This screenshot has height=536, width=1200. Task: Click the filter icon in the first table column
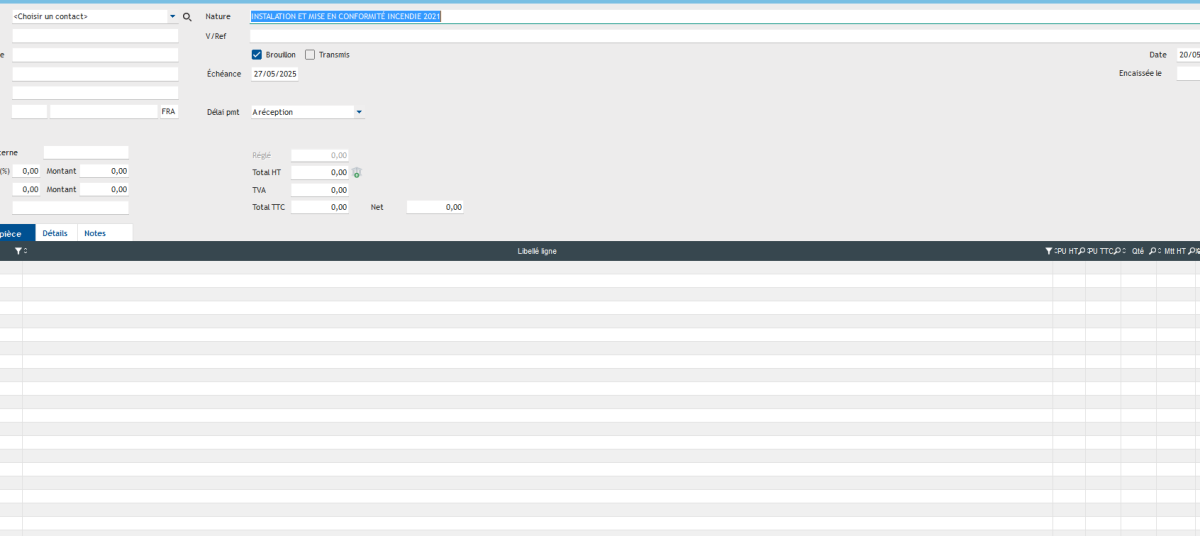18,251
